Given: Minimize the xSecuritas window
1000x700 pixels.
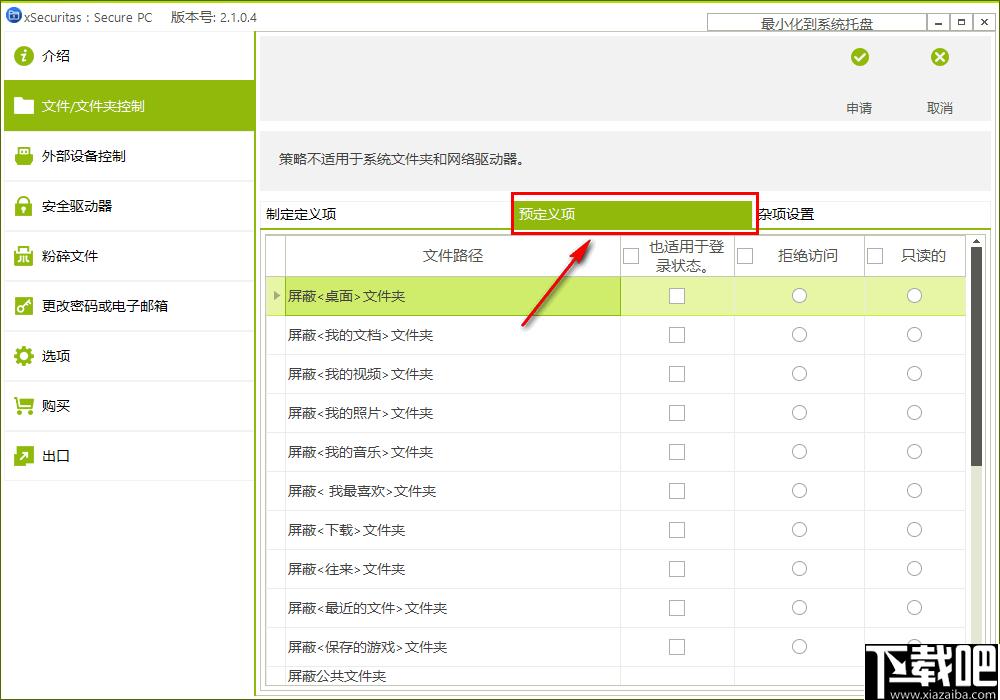Looking at the screenshot, I should pyautogui.click(x=938, y=22).
